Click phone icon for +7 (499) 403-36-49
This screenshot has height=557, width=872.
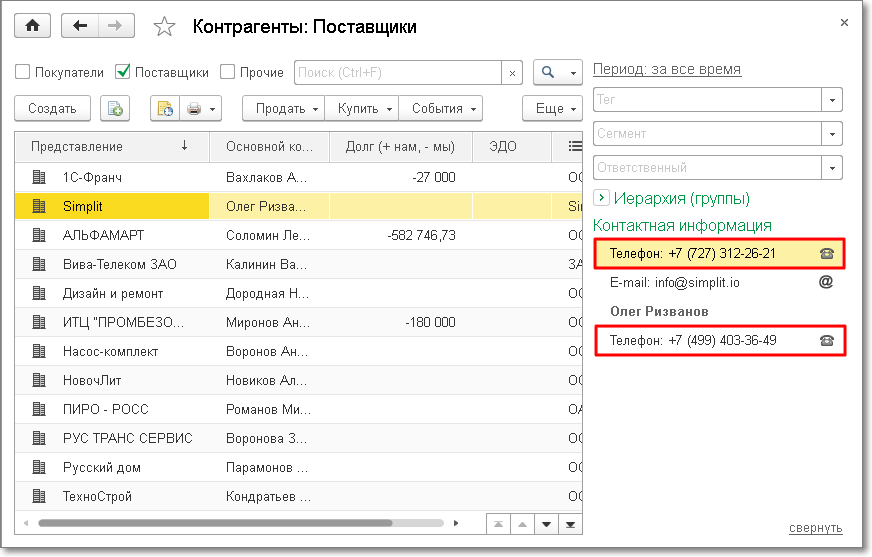826,340
